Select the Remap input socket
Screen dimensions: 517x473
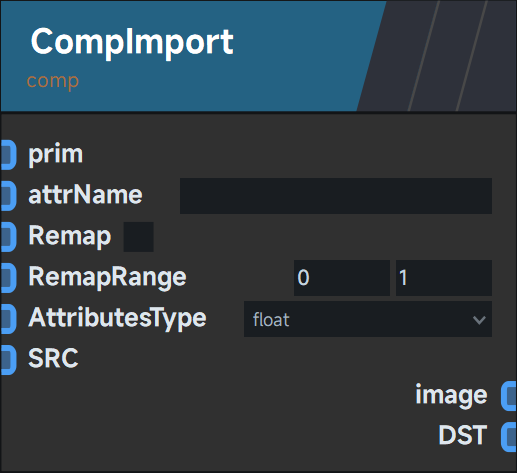(x=8, y=237)
